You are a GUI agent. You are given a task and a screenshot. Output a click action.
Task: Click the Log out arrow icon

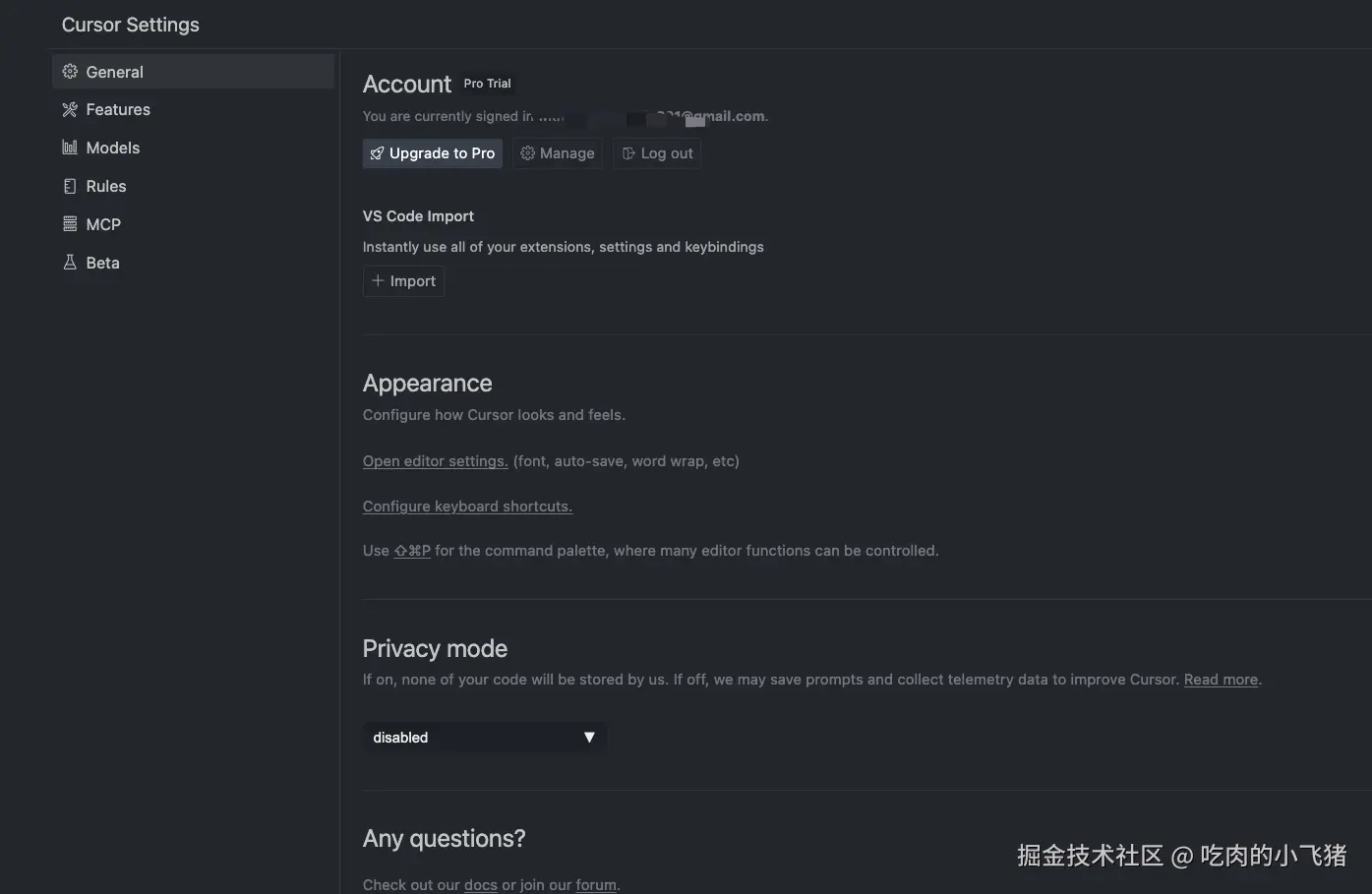(x=628, y=153)
